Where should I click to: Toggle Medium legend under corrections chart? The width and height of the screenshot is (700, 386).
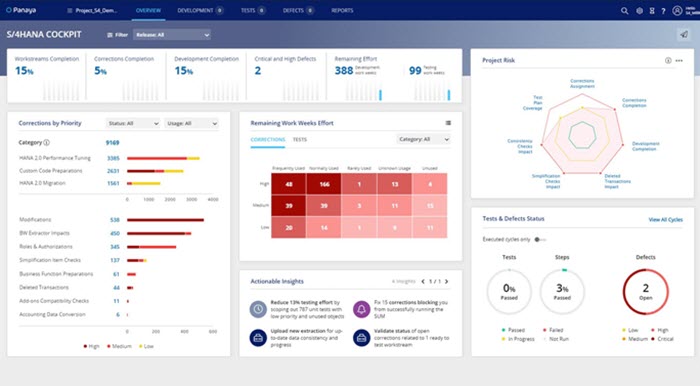click(119, 346)
